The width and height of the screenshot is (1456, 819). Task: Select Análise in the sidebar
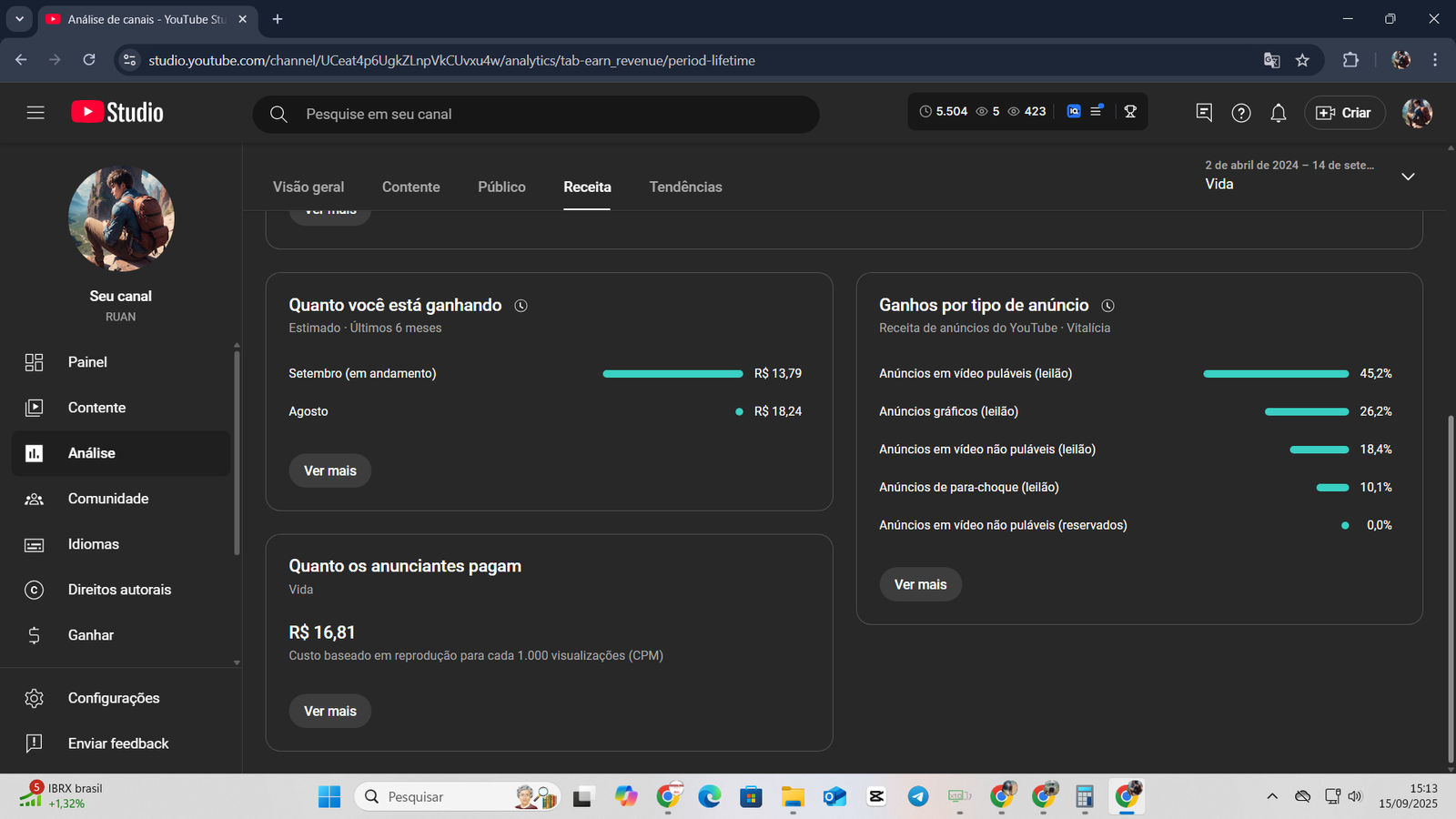(121, 453)
